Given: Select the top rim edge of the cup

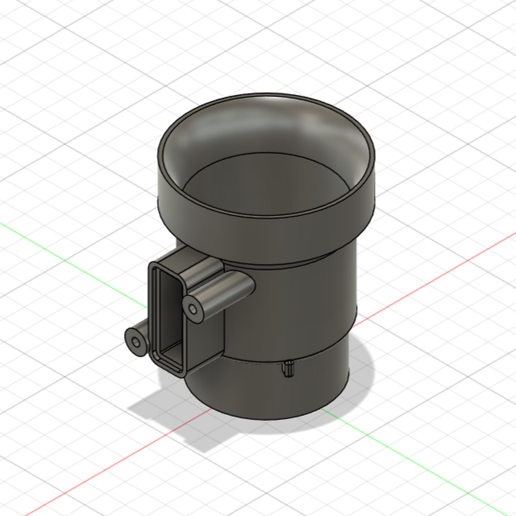Looking at the screenshot, I should (x=267, y=96).
